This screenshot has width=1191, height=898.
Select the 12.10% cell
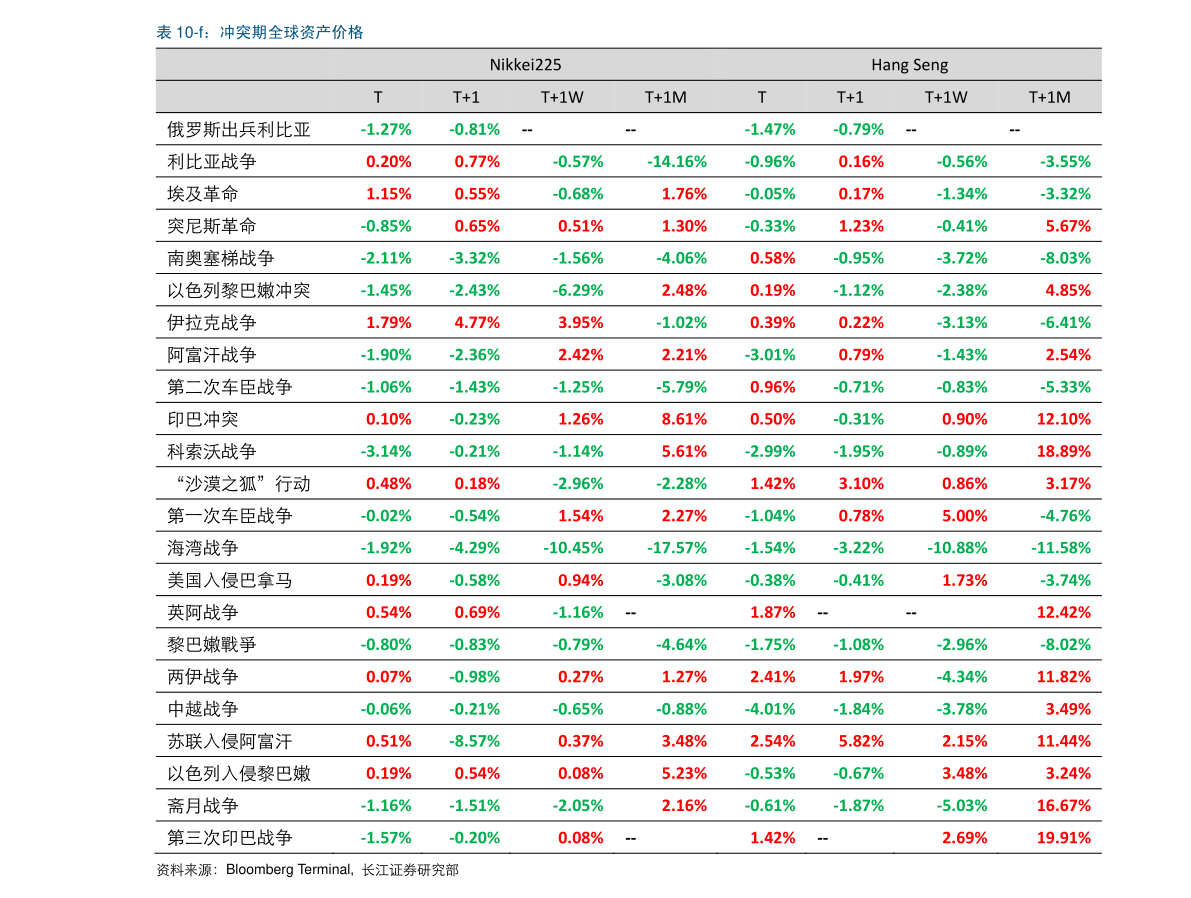coord(1063,419)
